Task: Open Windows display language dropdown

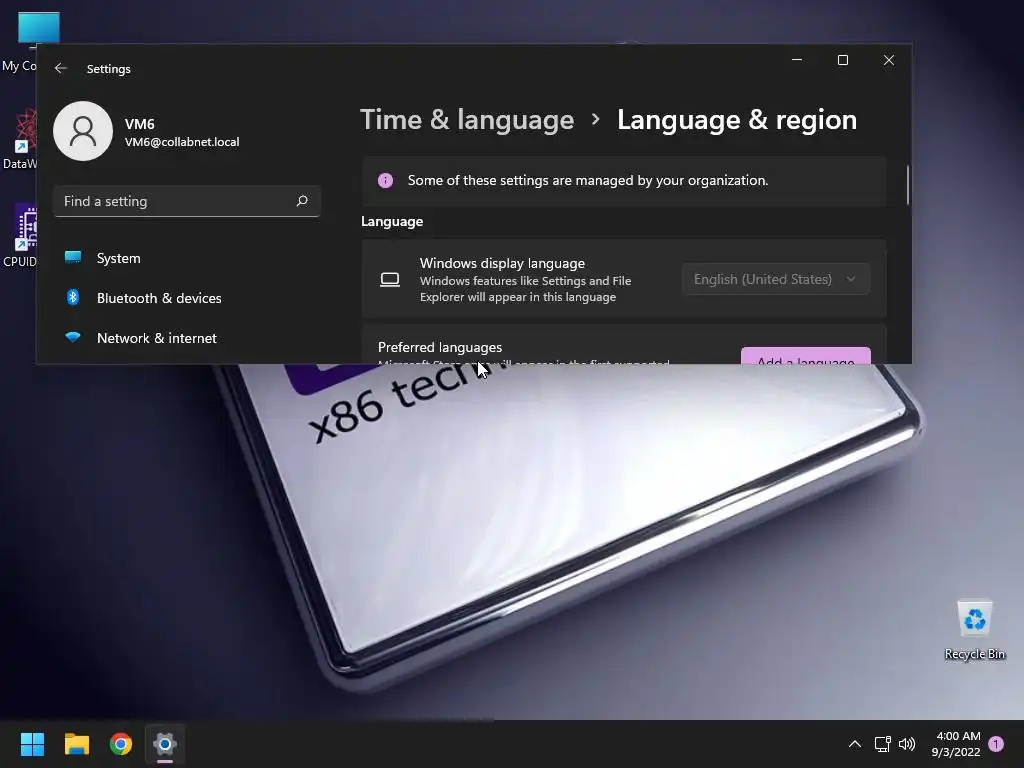Action: pos(776,279)
